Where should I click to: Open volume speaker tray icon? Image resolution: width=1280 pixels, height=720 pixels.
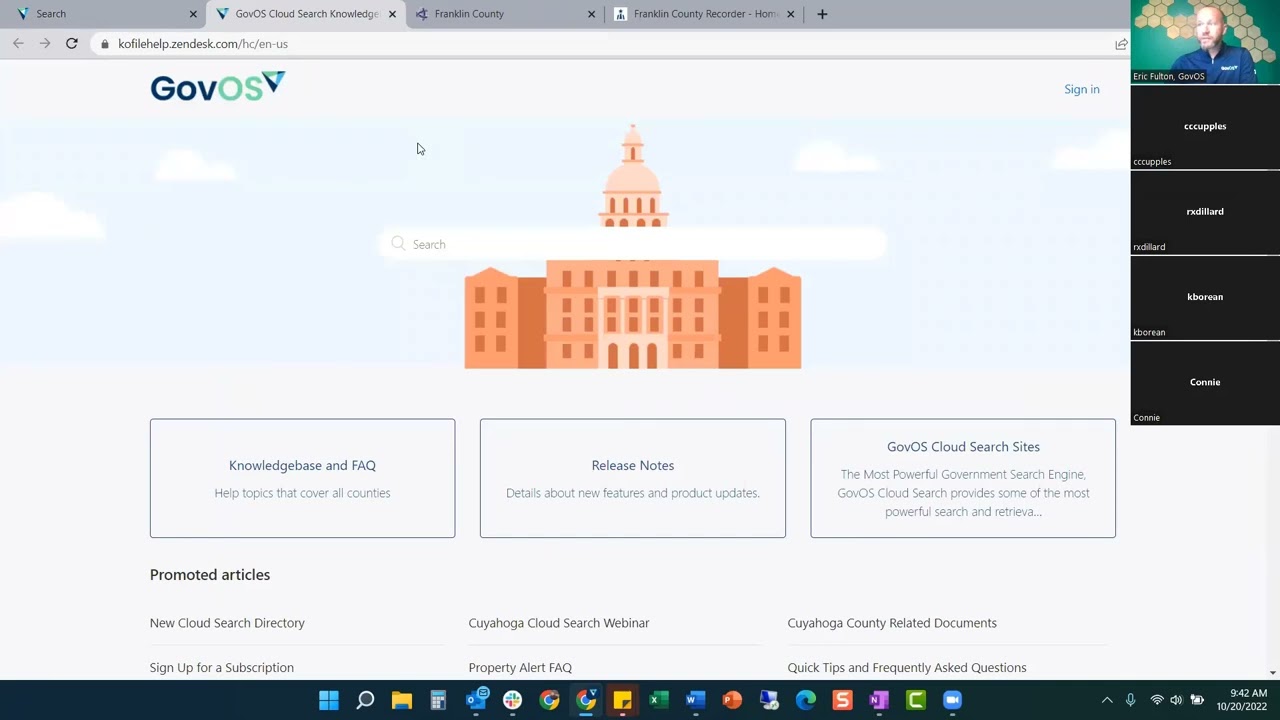[1176, 700]
